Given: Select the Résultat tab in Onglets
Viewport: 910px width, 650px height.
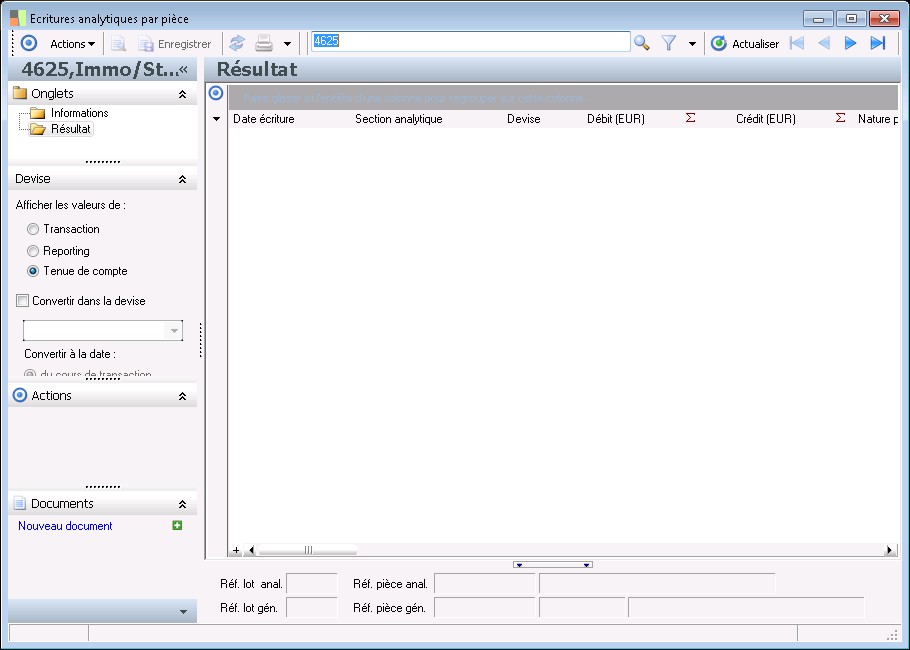Looking at the screenshot, I should [x=70, y=129].
